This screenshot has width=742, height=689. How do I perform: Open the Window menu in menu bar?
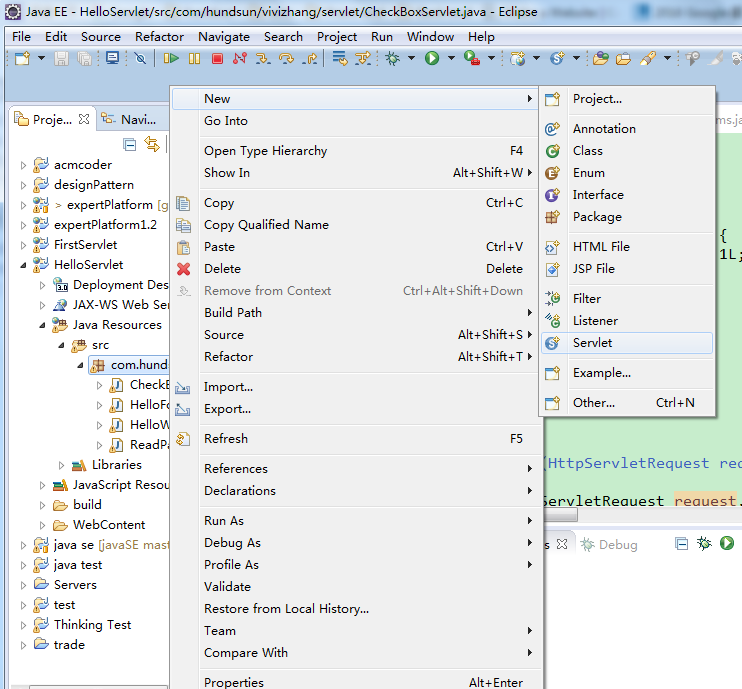pos(430,37)
